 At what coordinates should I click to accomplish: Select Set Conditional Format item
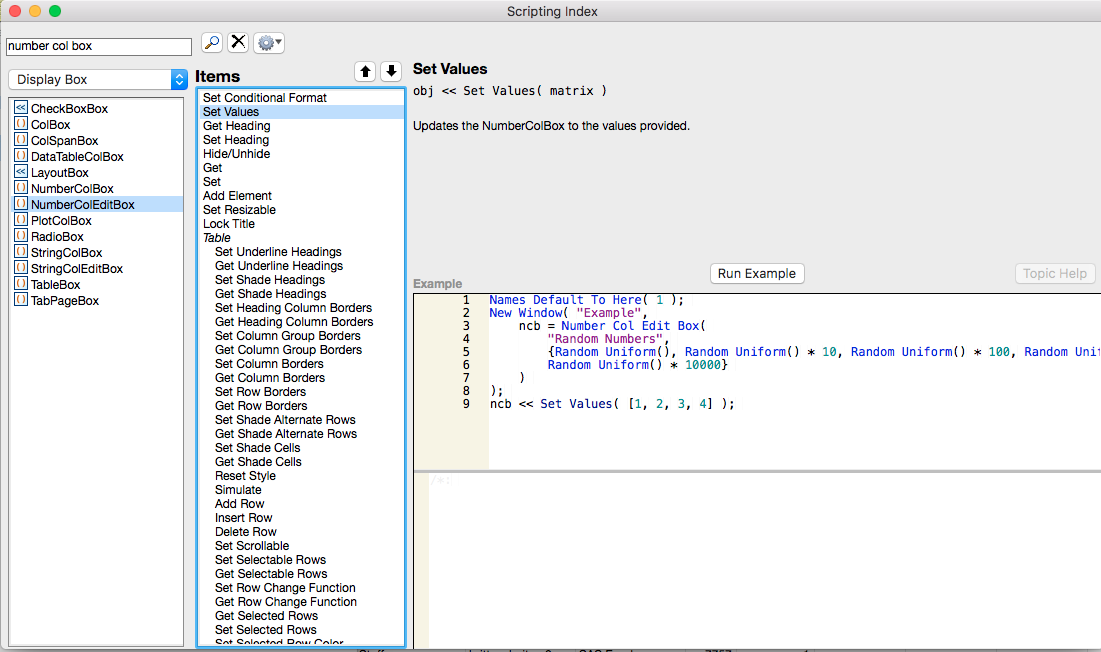[265, 98]
